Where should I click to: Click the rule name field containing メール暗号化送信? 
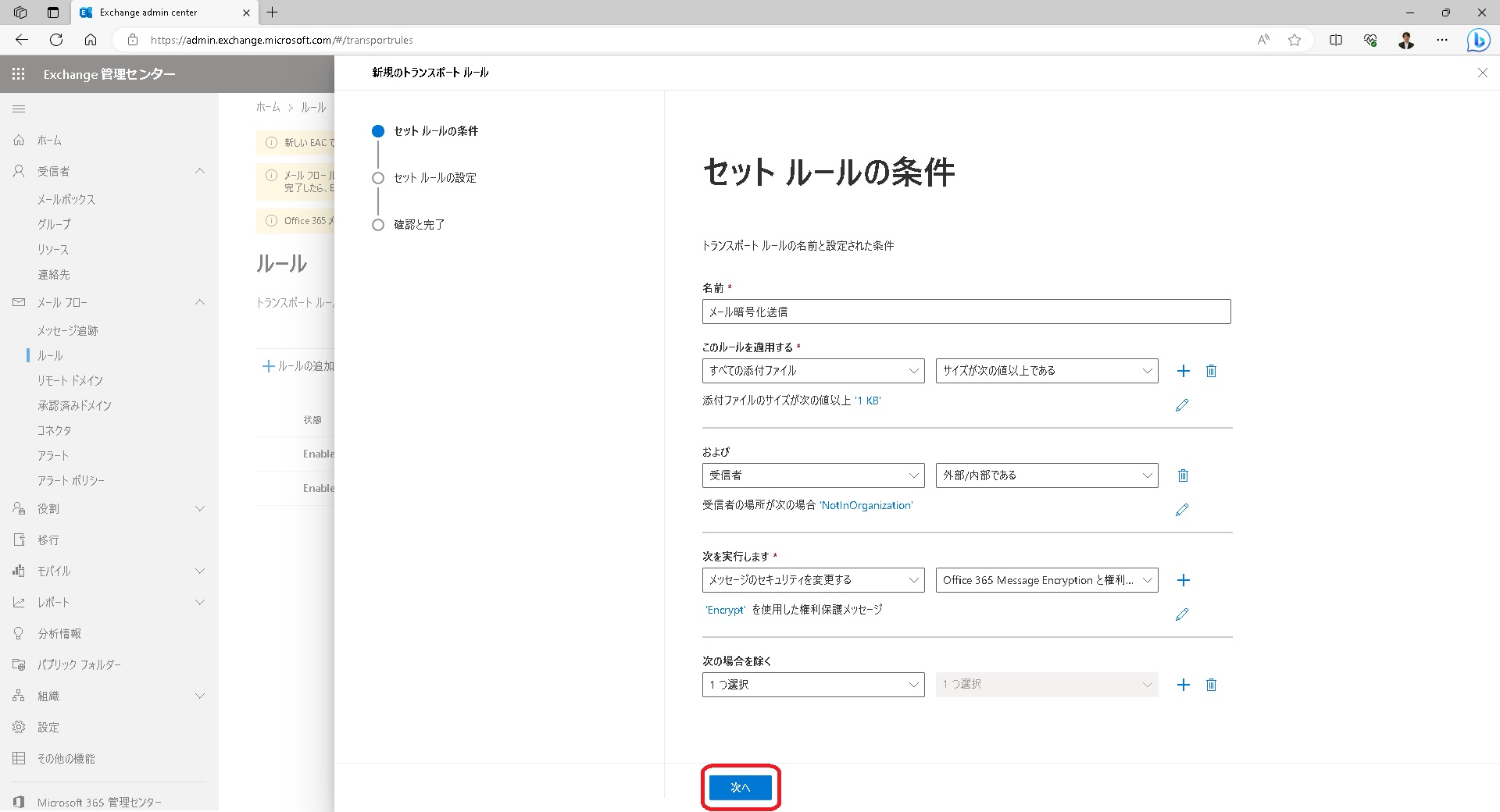(966, 312)
